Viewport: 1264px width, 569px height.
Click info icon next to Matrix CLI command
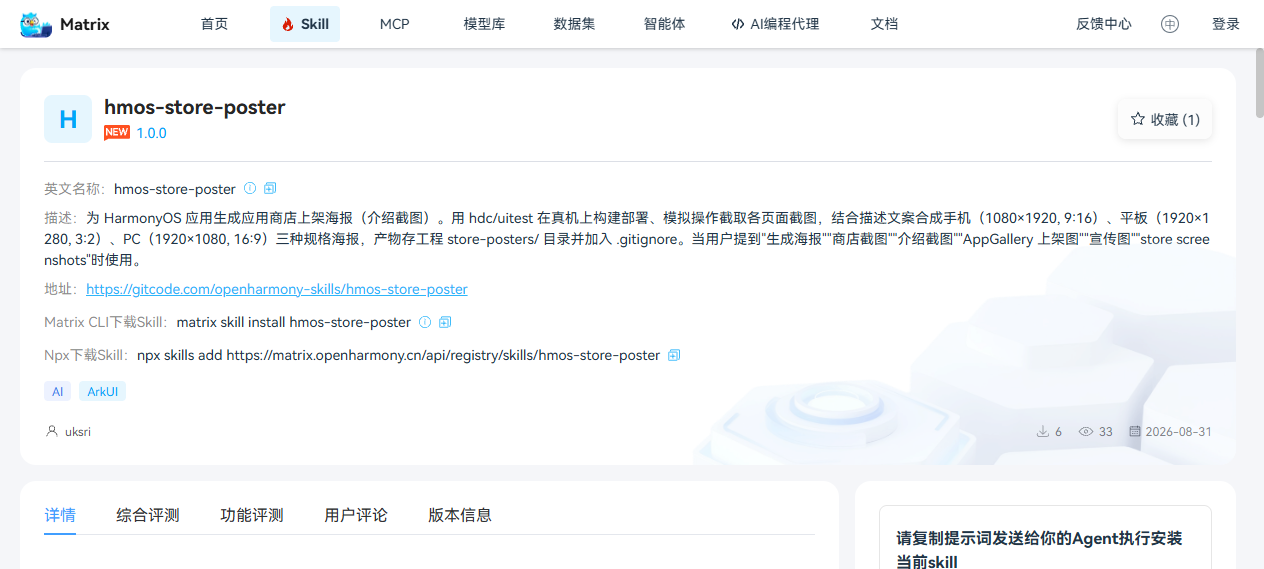point(425,322)
